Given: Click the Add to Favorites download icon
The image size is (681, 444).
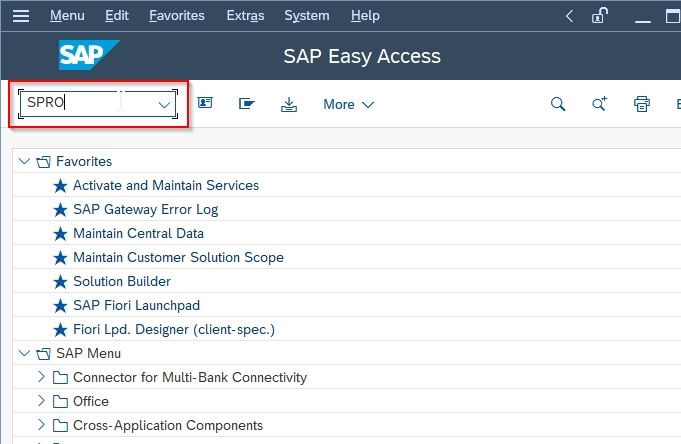Looking at the screenshot, I should pyautogui.click(x=289, y=104).
